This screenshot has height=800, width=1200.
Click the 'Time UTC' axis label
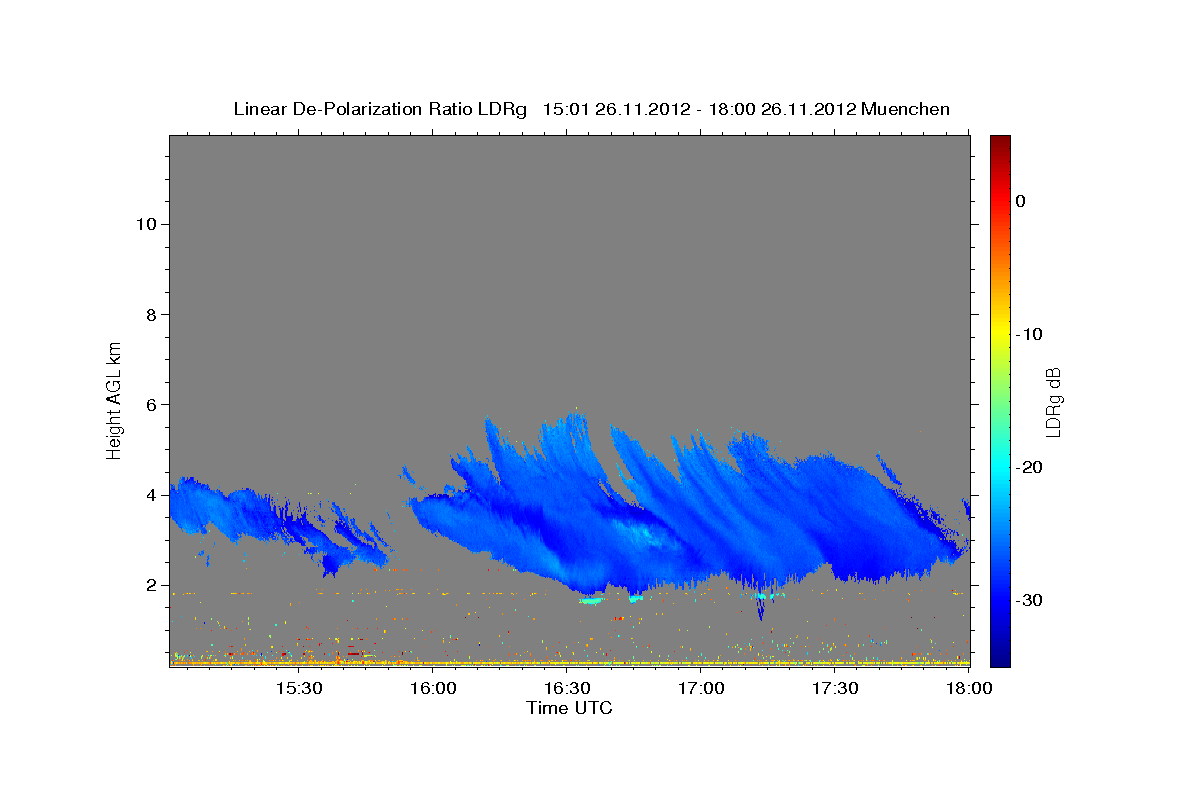(569, 708)
